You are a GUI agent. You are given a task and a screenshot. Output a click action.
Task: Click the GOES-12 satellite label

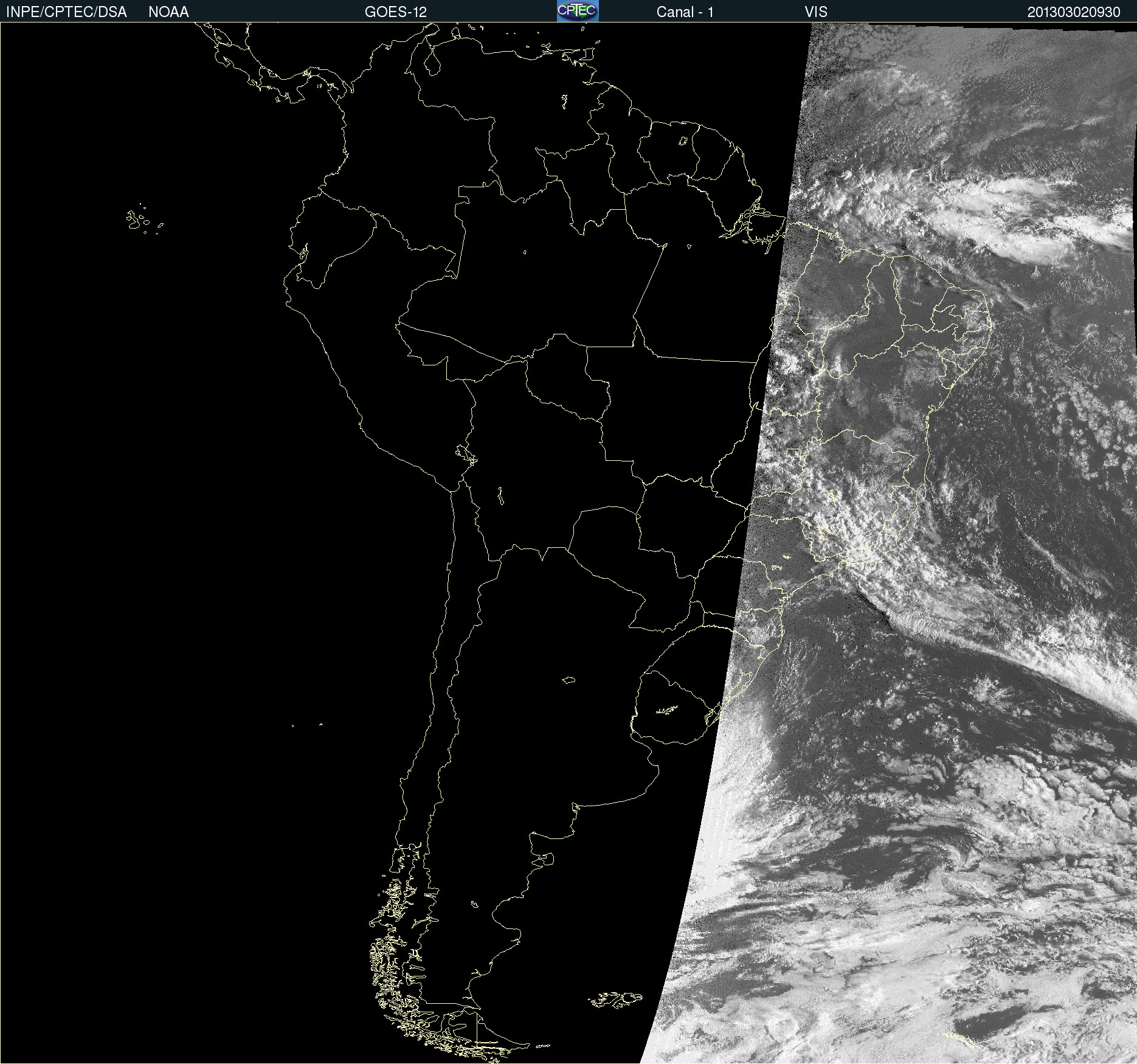tap(396, 12)
